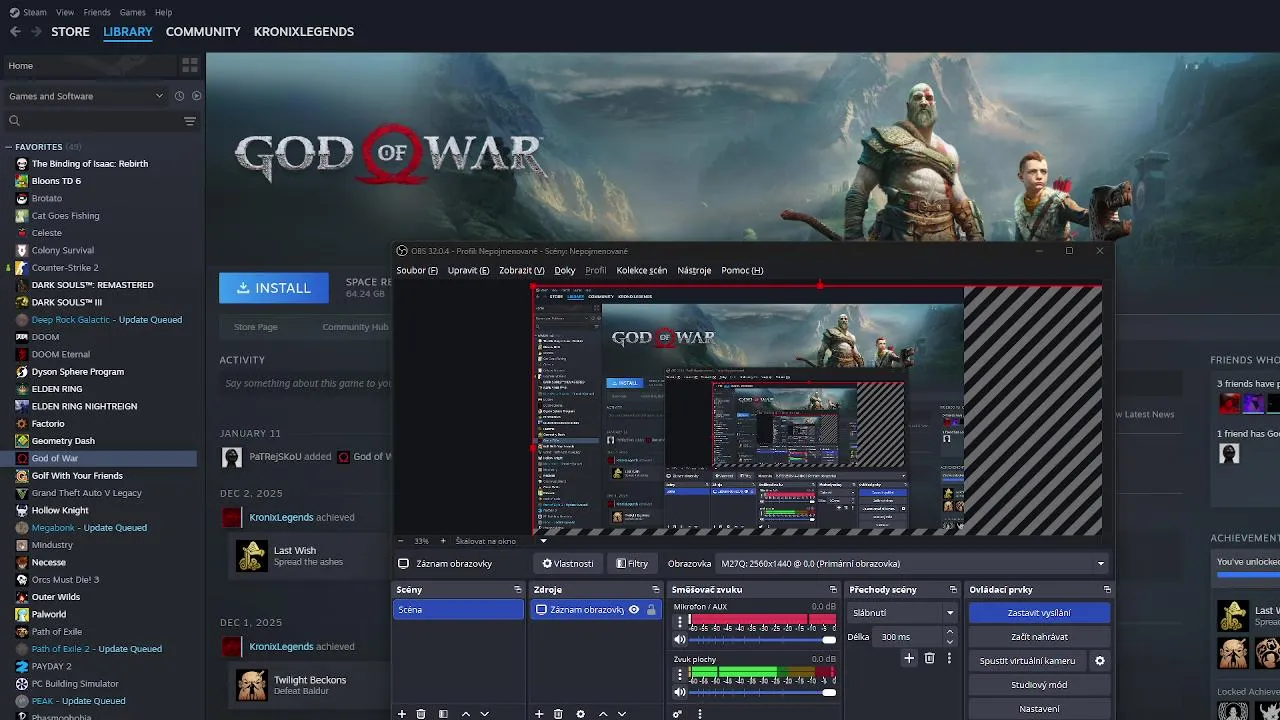Open Store Page link for God of War
Image resolution: width=1280 pixels, height=720 pixels.
point(255,327)
